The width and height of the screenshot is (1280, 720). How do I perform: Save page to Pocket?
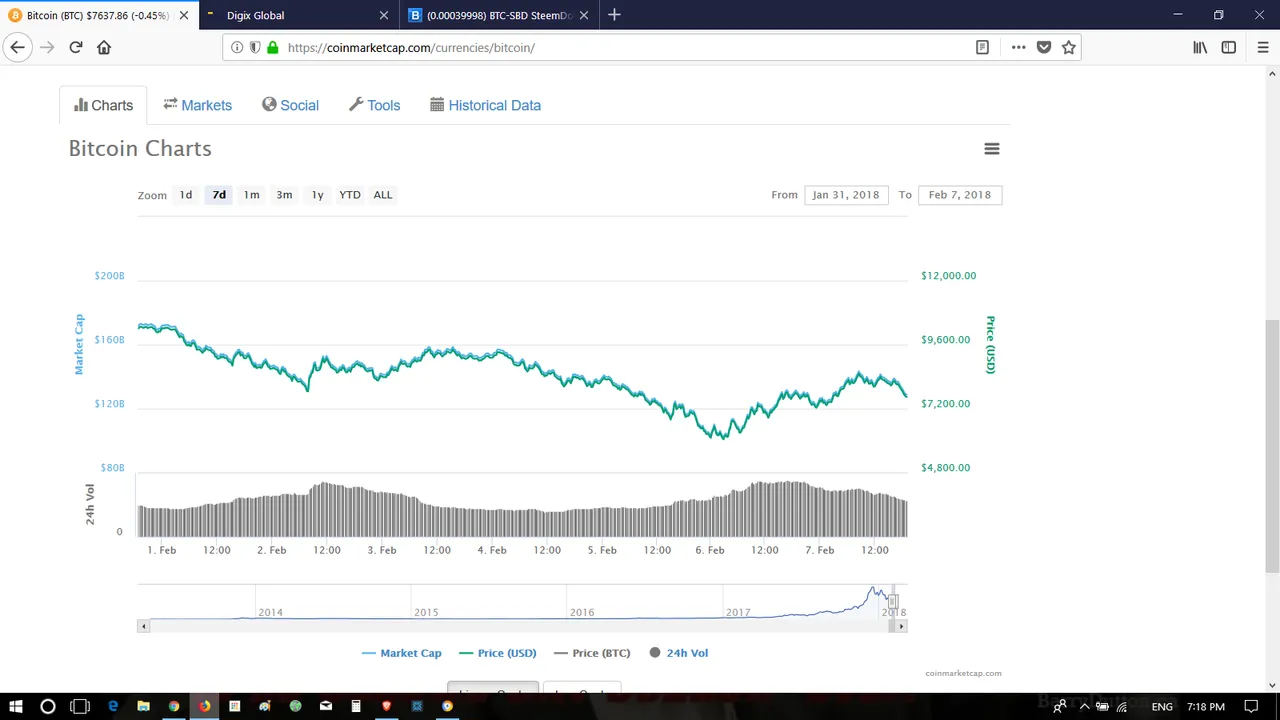1044,47
